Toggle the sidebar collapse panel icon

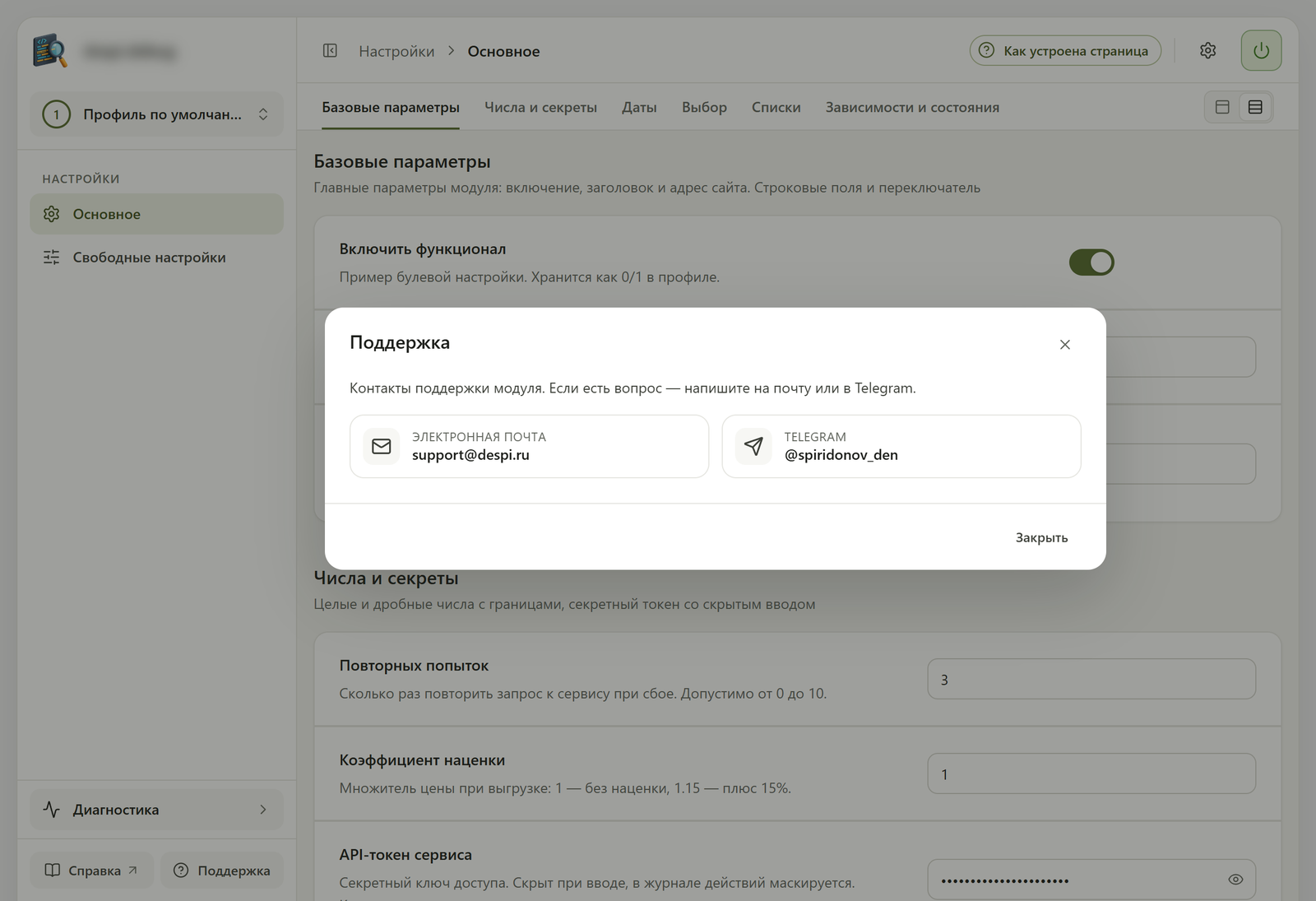(x=330, y=51)
